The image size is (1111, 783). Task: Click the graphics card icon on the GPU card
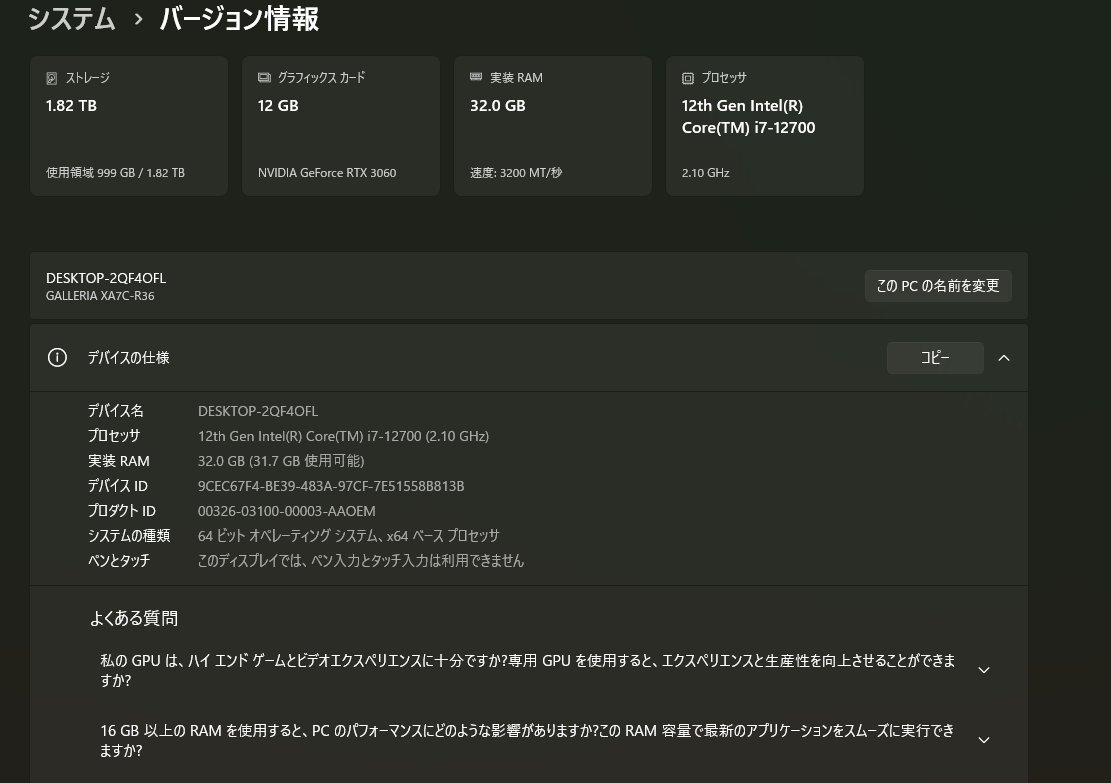[x=263, y=77]
